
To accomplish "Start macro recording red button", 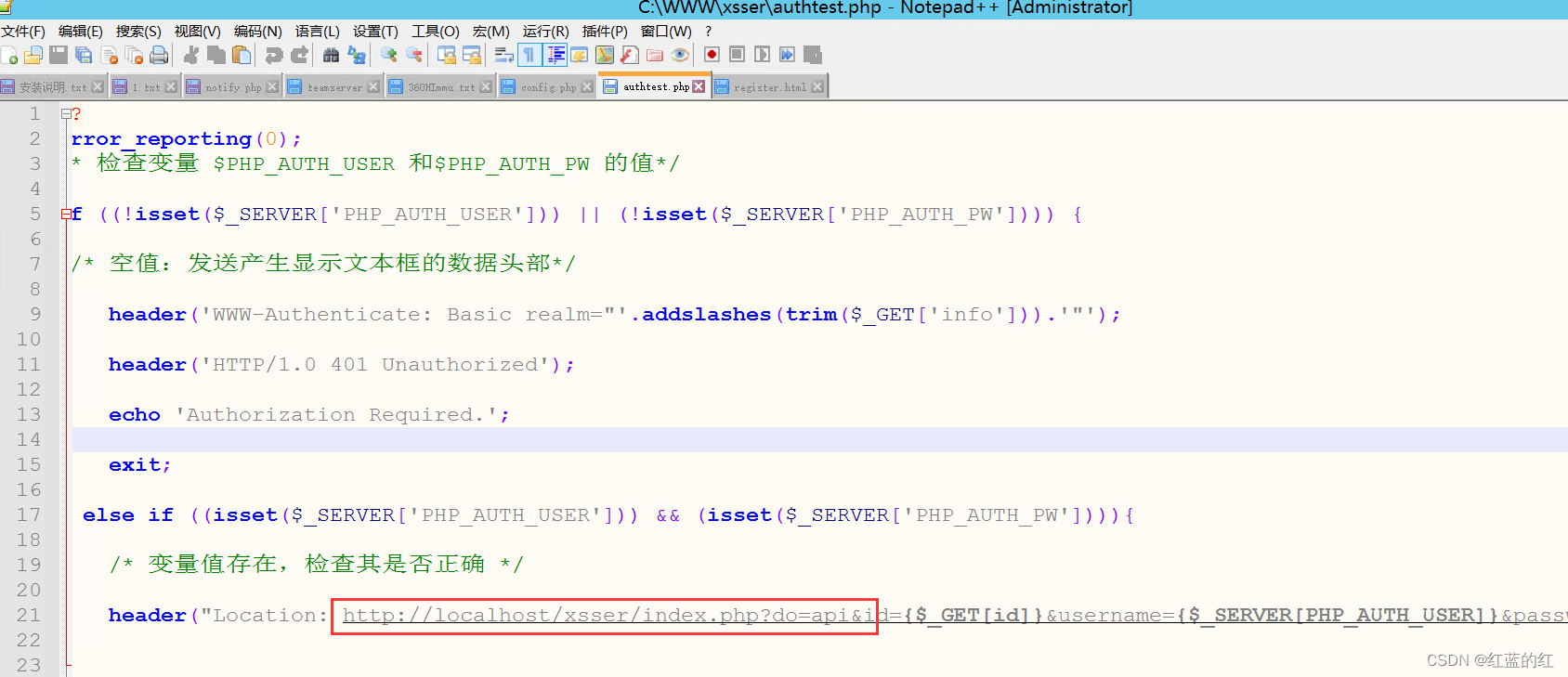I will [x=712, y=56].
